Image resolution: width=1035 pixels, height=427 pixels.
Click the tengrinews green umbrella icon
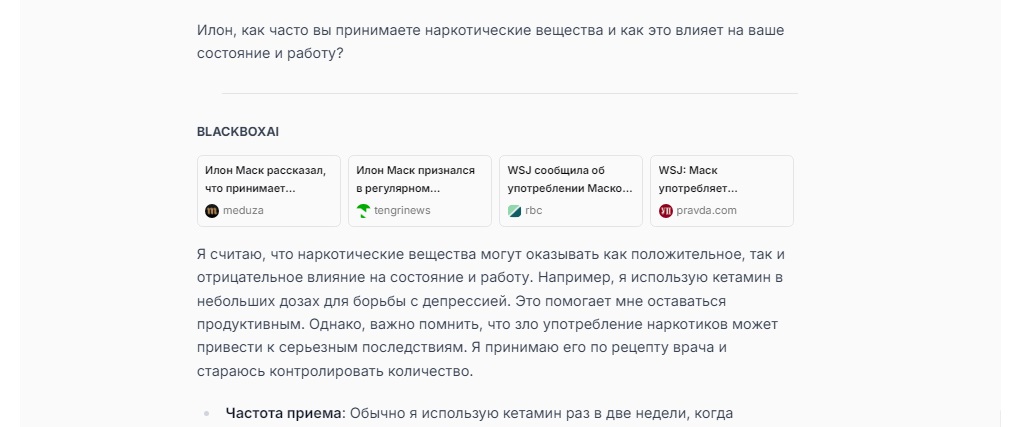[x=363, y=211]
